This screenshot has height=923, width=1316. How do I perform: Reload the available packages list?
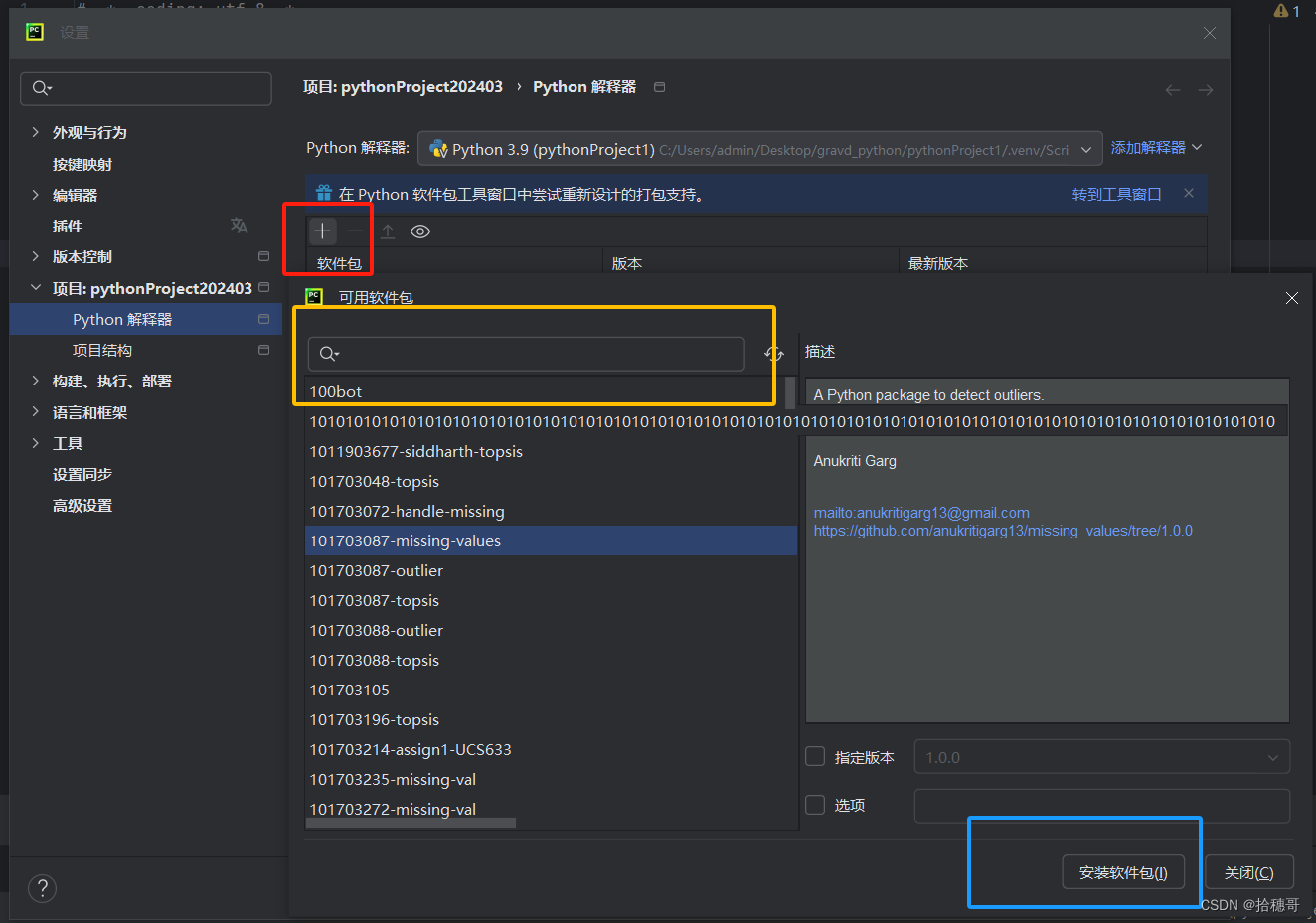tap(774, 354)
